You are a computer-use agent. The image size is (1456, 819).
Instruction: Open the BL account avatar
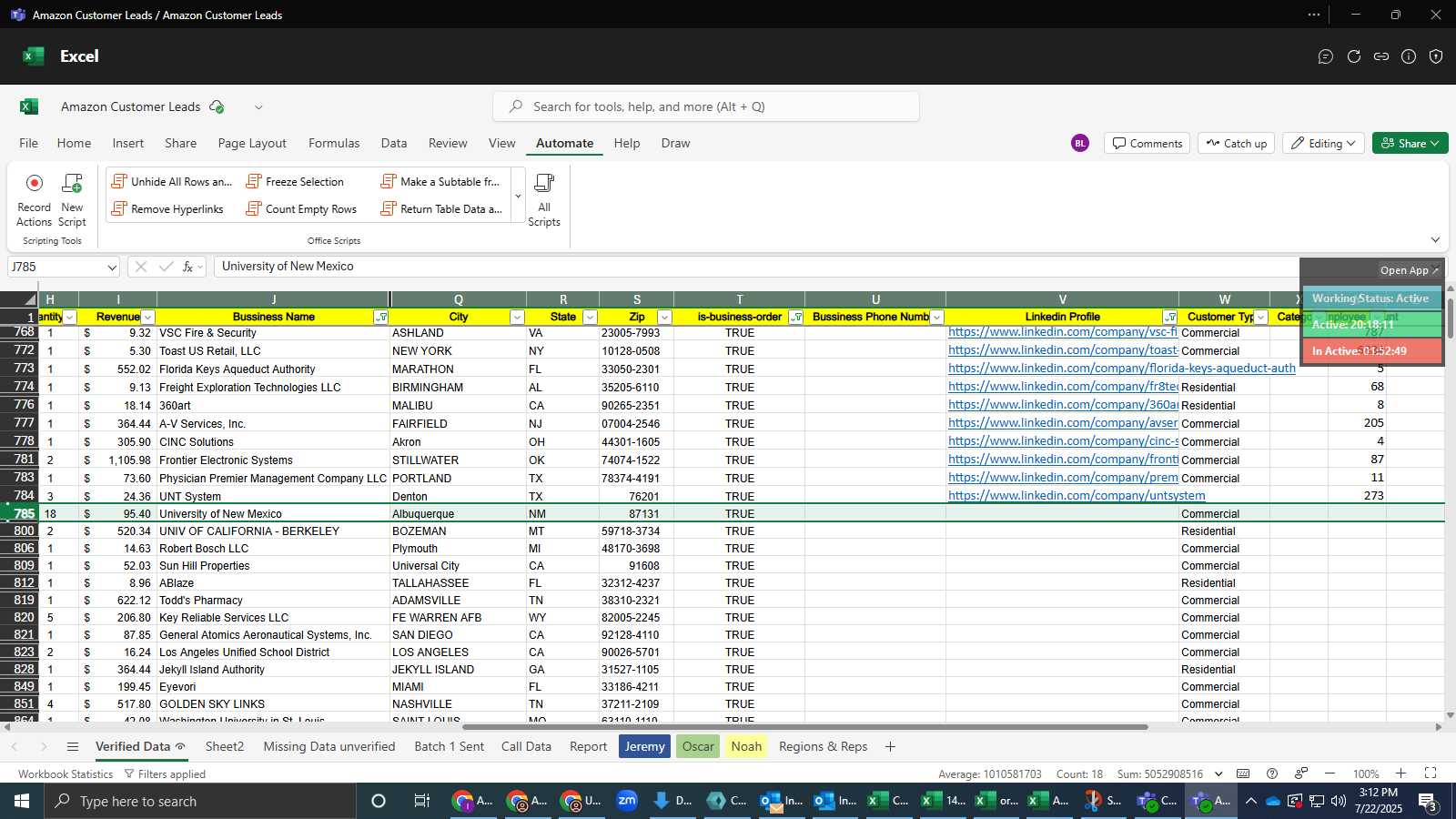point(1080,143)
